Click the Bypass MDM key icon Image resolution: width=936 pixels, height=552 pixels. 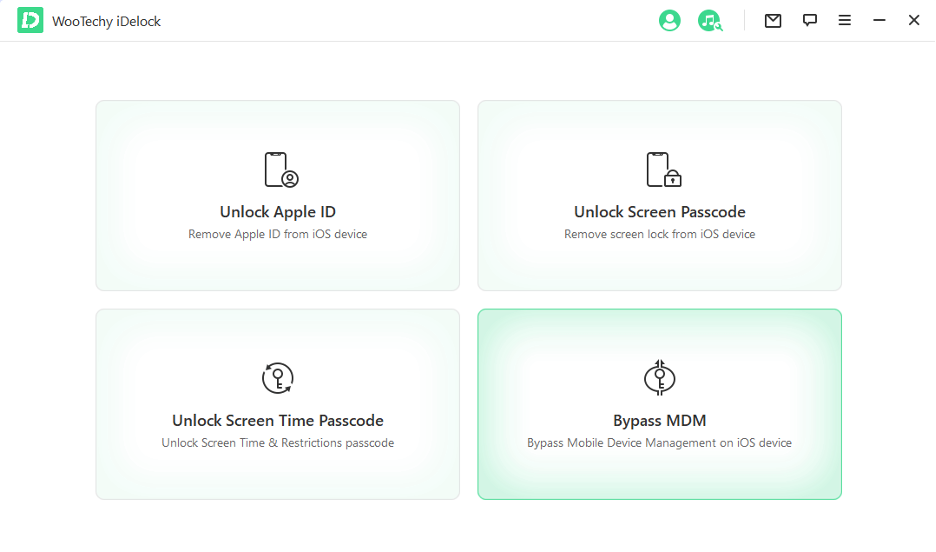coord(659,378)
